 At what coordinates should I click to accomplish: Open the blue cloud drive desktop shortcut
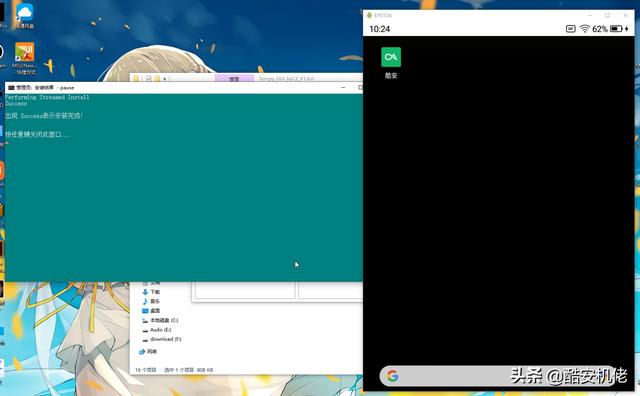coord(24,13)
